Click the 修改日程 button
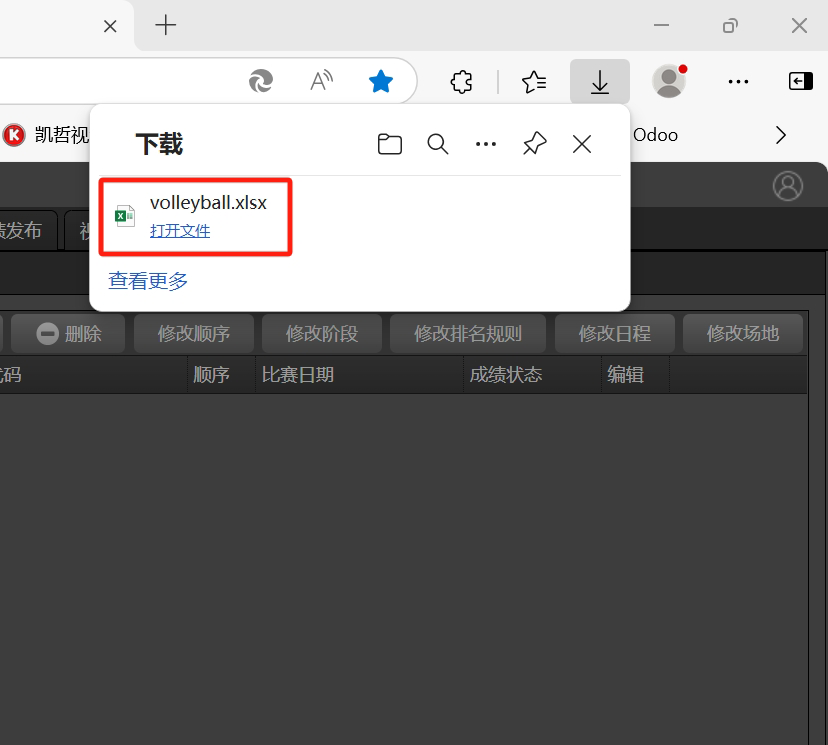 [x=614, y=334]
